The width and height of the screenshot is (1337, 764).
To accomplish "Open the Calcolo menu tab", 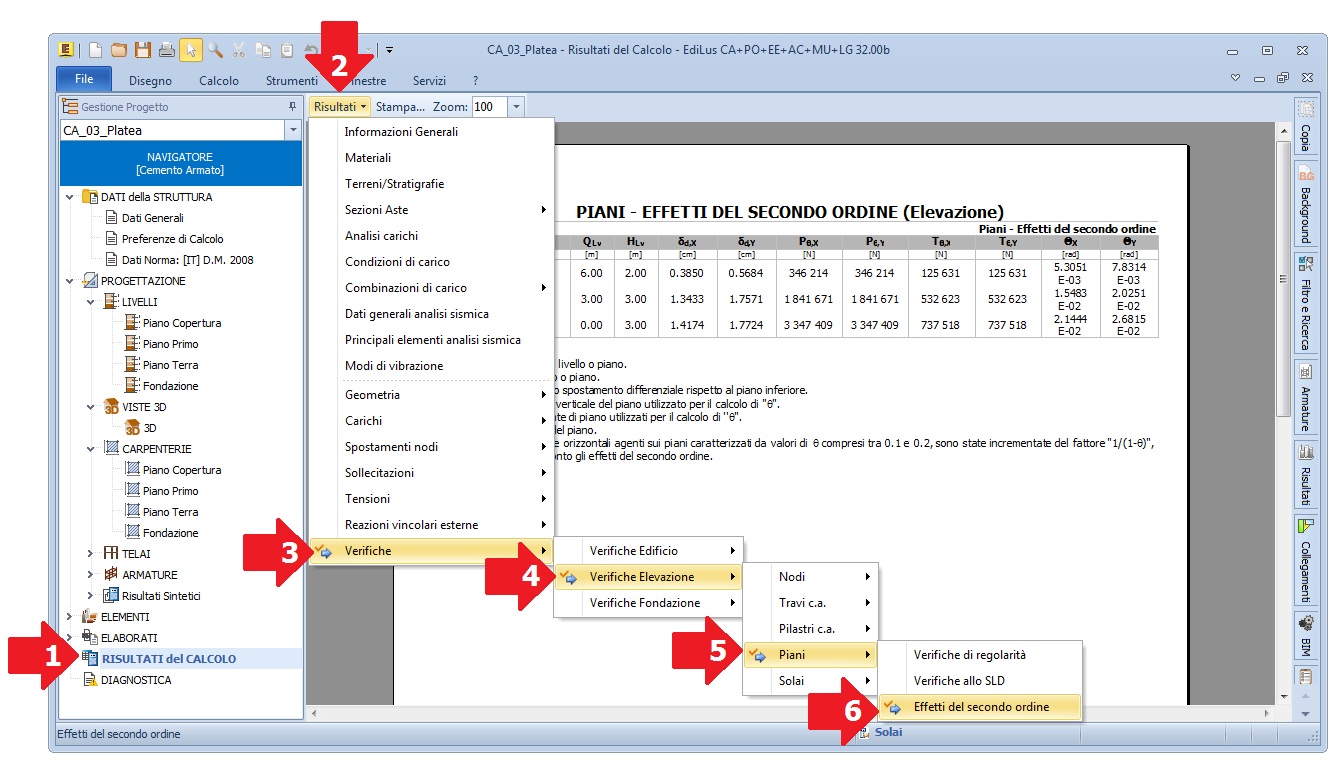I will [x=219, y=81].
